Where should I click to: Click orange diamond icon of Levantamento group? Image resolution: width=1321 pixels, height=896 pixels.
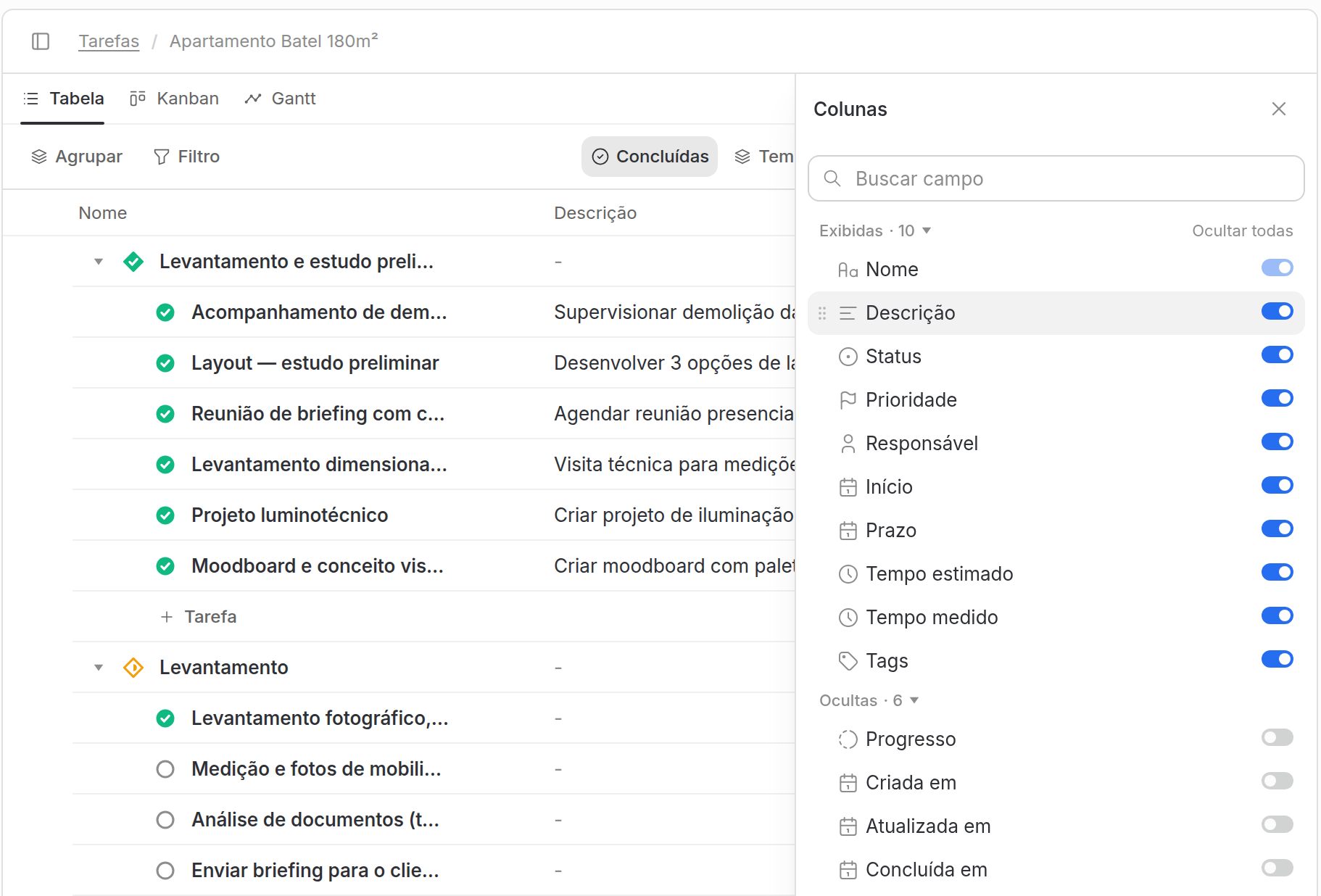point(133,668)
